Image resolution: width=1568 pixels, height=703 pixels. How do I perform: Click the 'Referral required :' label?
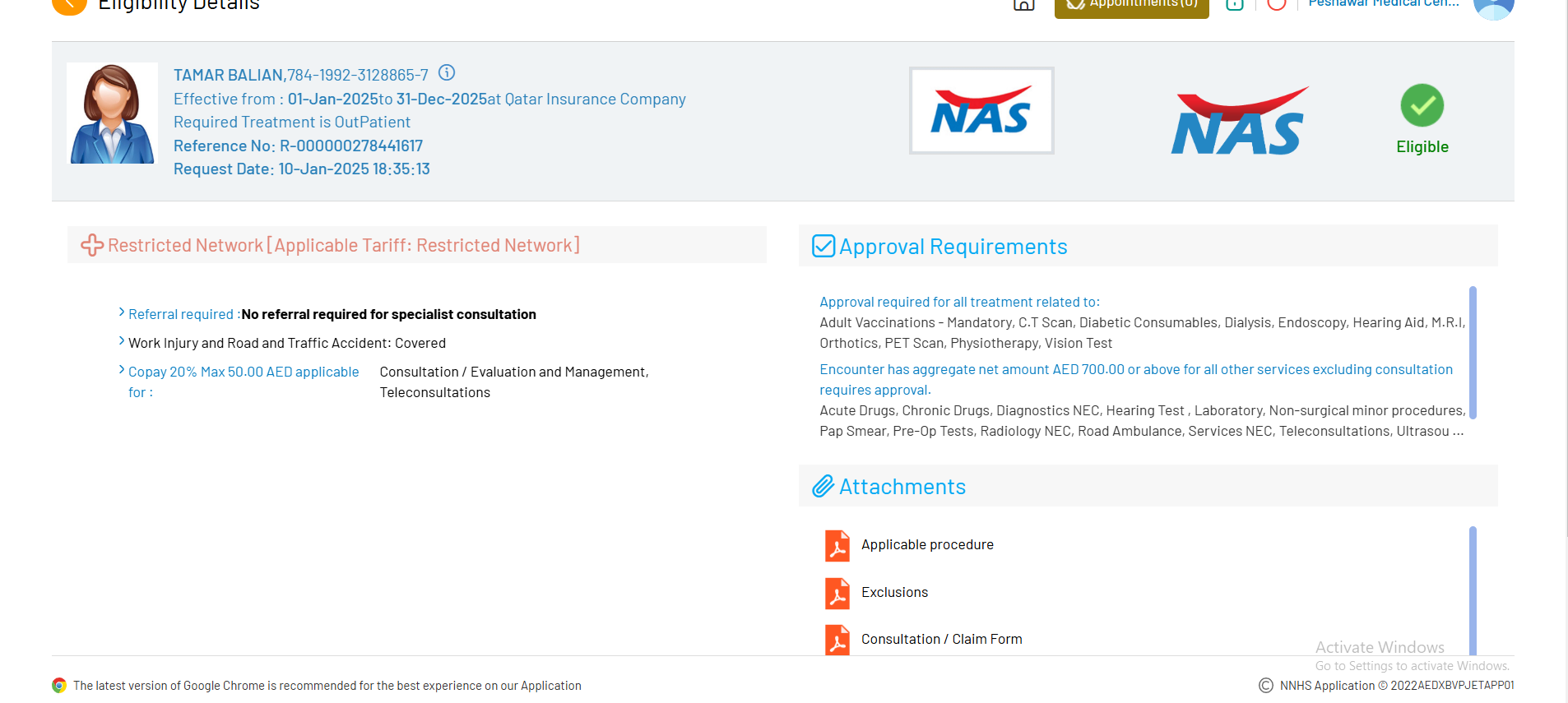pos(184,314)
